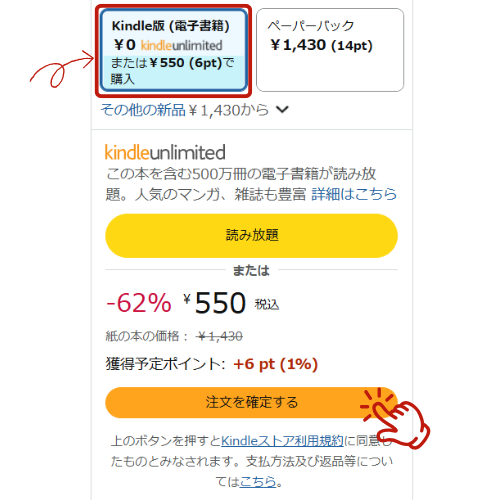This screenshot has width=500, height=500.
Task: Select the Kindle版 (電子書籍) format option
Action: pos(173,51)
